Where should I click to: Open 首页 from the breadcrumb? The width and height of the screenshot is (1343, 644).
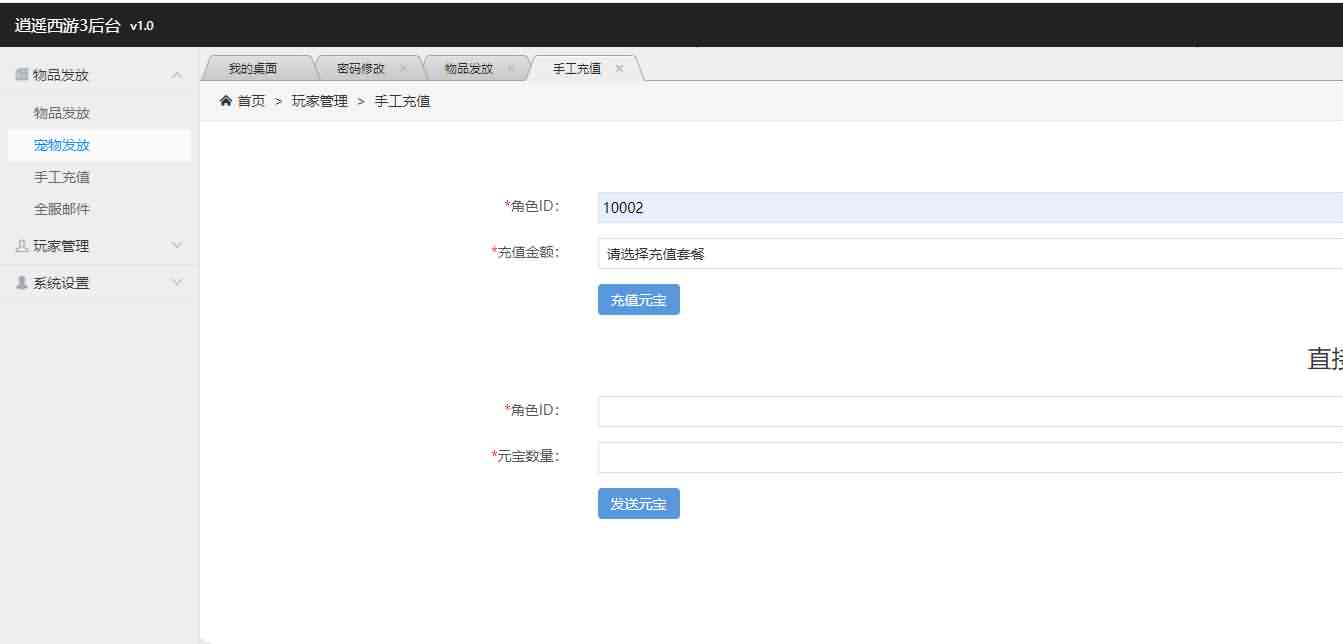coord(250,100)
